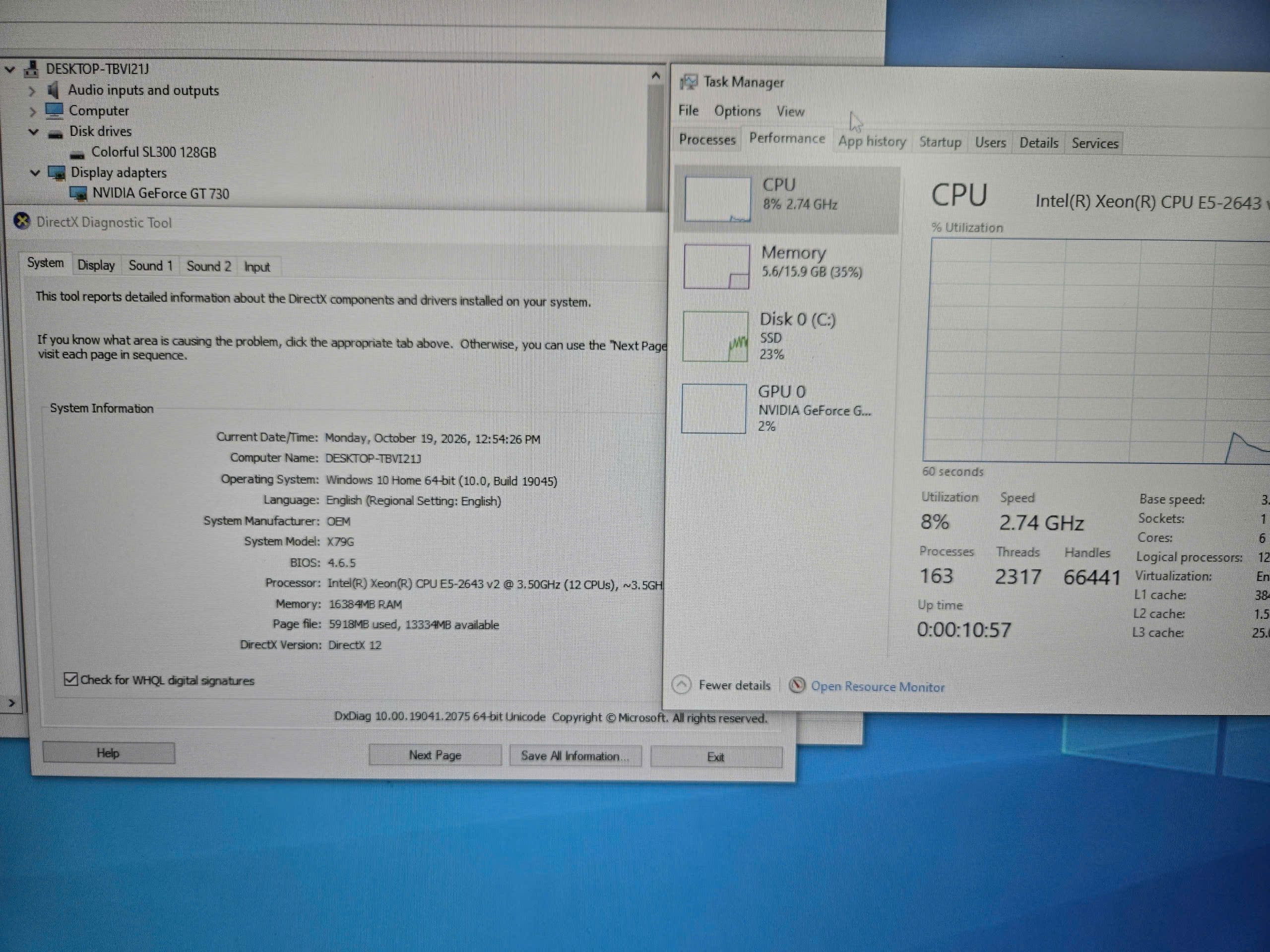Viewport: 1270px width, 952px height.
Task: Collapse the DESKTOP-TBVI21J root node
Action: click(x=10, y=69)
